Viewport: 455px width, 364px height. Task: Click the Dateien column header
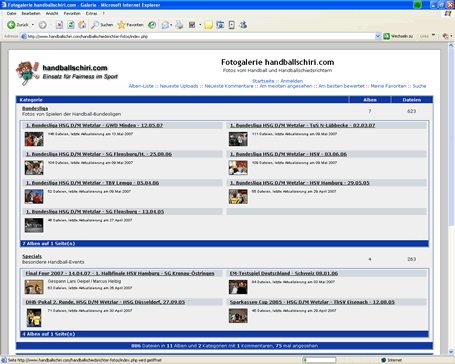tap(412, 100)
